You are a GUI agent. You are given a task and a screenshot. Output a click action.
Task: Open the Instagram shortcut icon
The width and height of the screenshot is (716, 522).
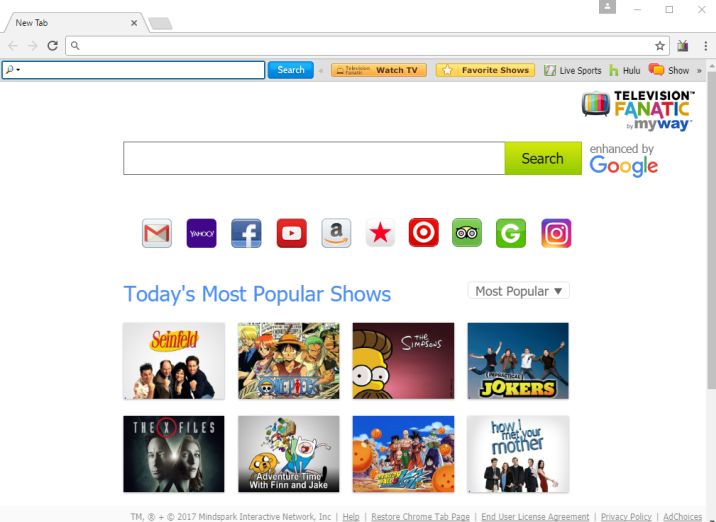point(556,233)
